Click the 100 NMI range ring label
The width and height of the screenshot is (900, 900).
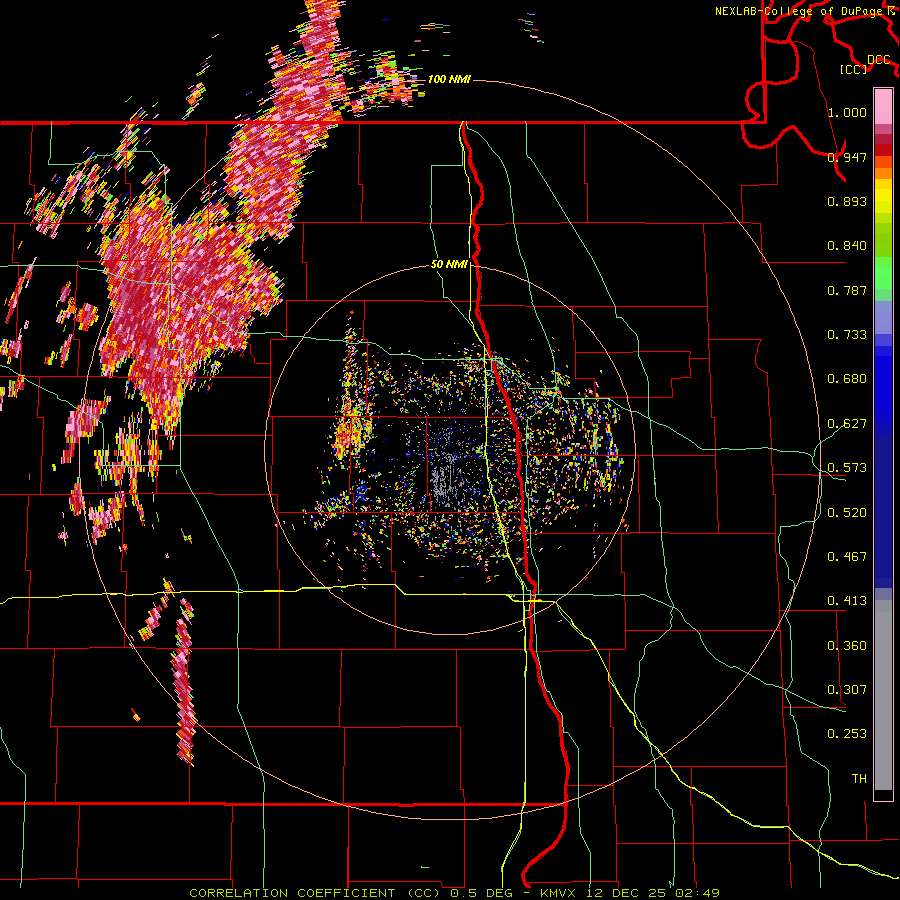[x=449, y=79]
